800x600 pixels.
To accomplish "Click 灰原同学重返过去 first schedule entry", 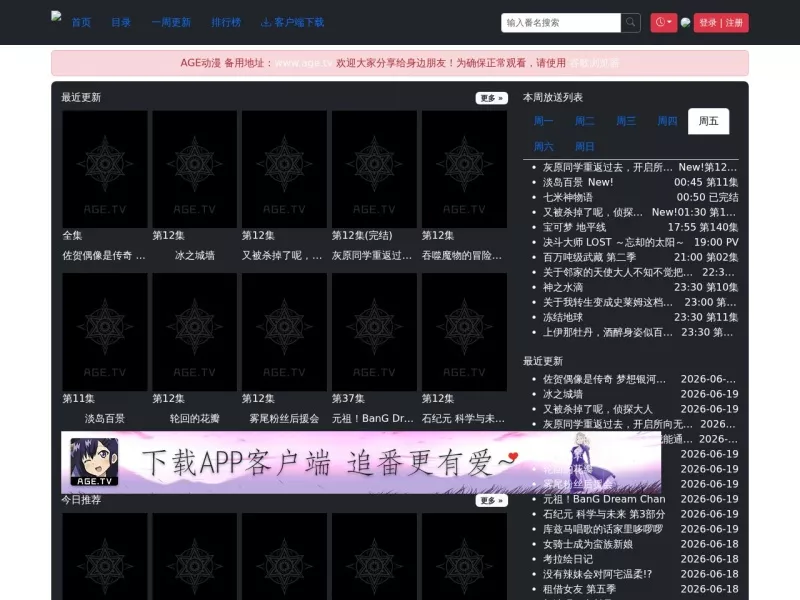I will click(x=608, y=167).
